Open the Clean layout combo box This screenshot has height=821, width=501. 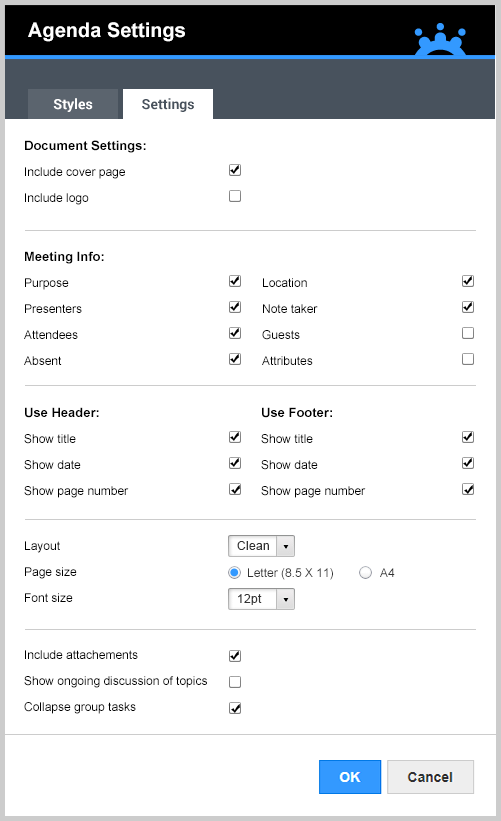point(261,546)
